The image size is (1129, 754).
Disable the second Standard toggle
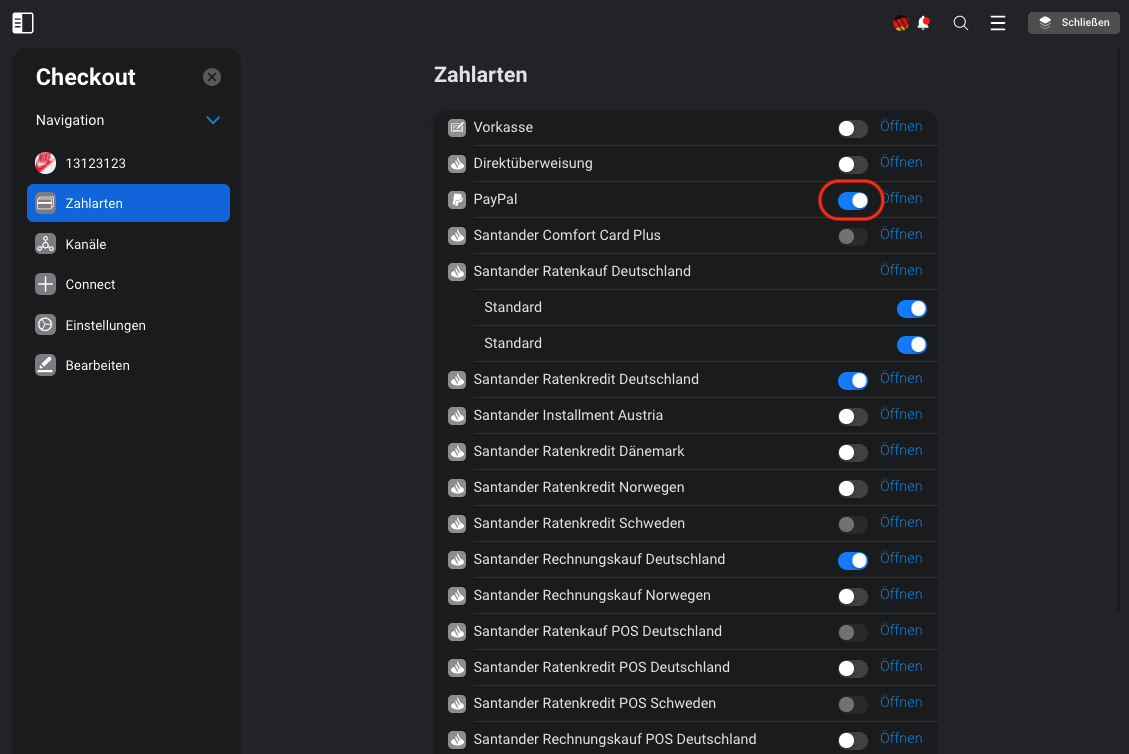click(x=912, y=345)
